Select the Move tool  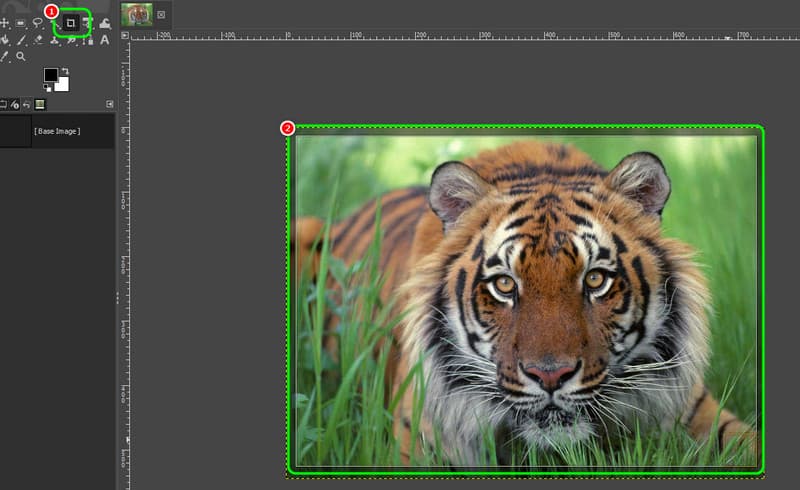(5, 23)
